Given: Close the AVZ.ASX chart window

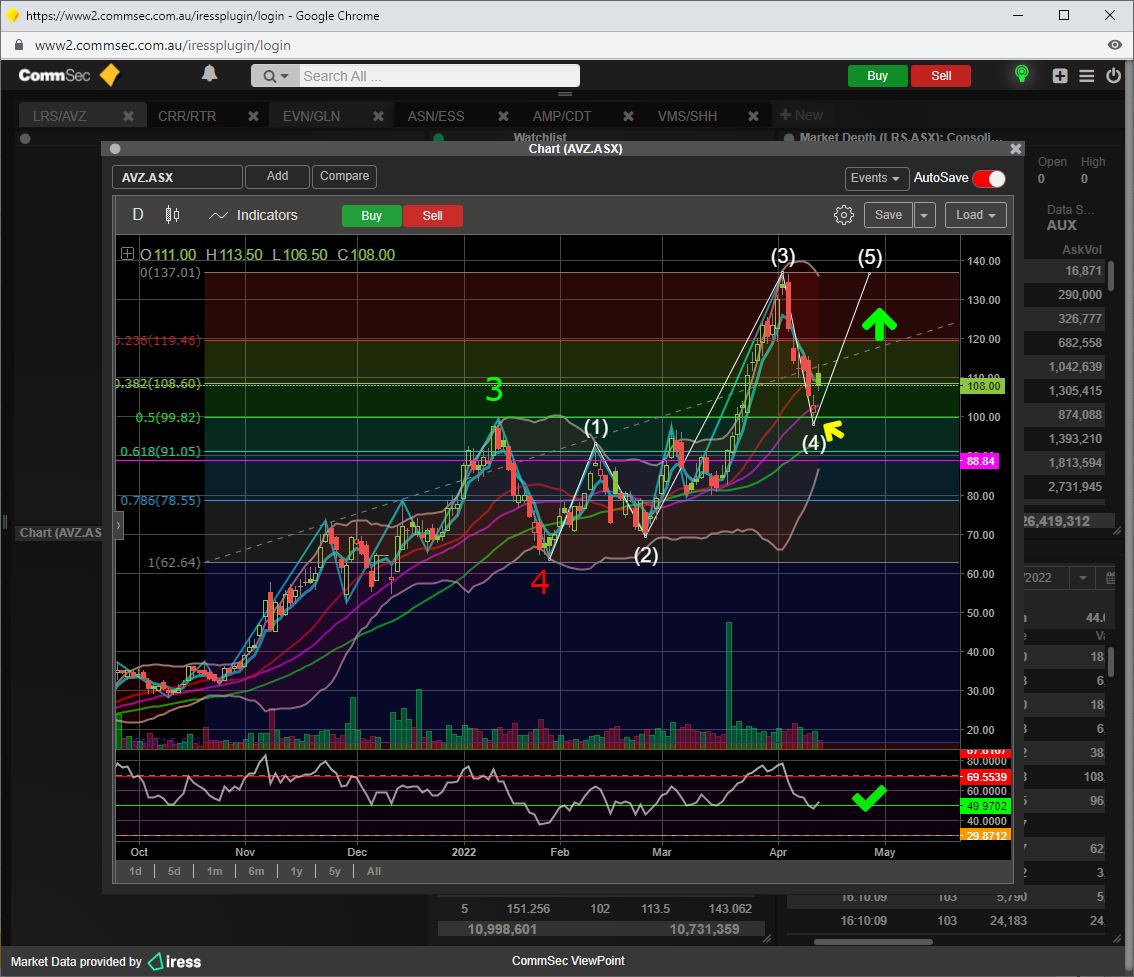Looking at the screenshot, I should coord(1016,149).
